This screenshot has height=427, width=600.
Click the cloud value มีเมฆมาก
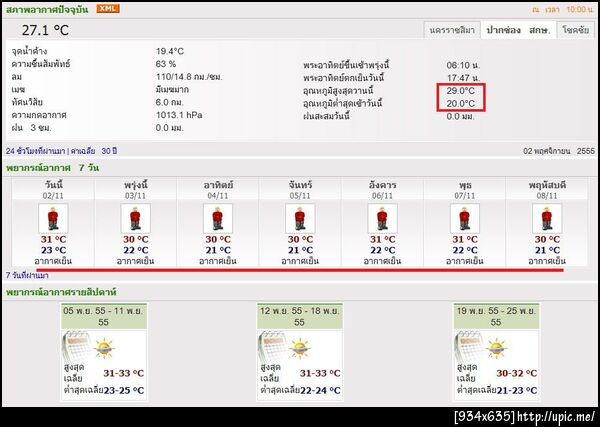[x=172, y=90]
